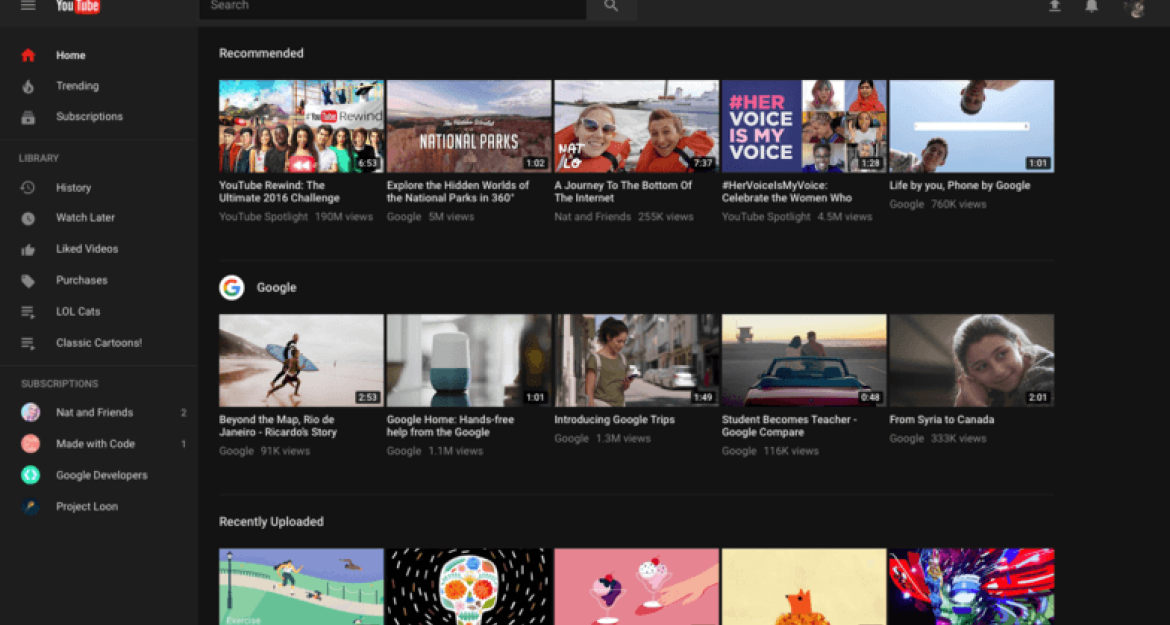1170x625 pixels.
Task: Click the Subscriptions sidebar icon
Action: click(x=28, y=117)
